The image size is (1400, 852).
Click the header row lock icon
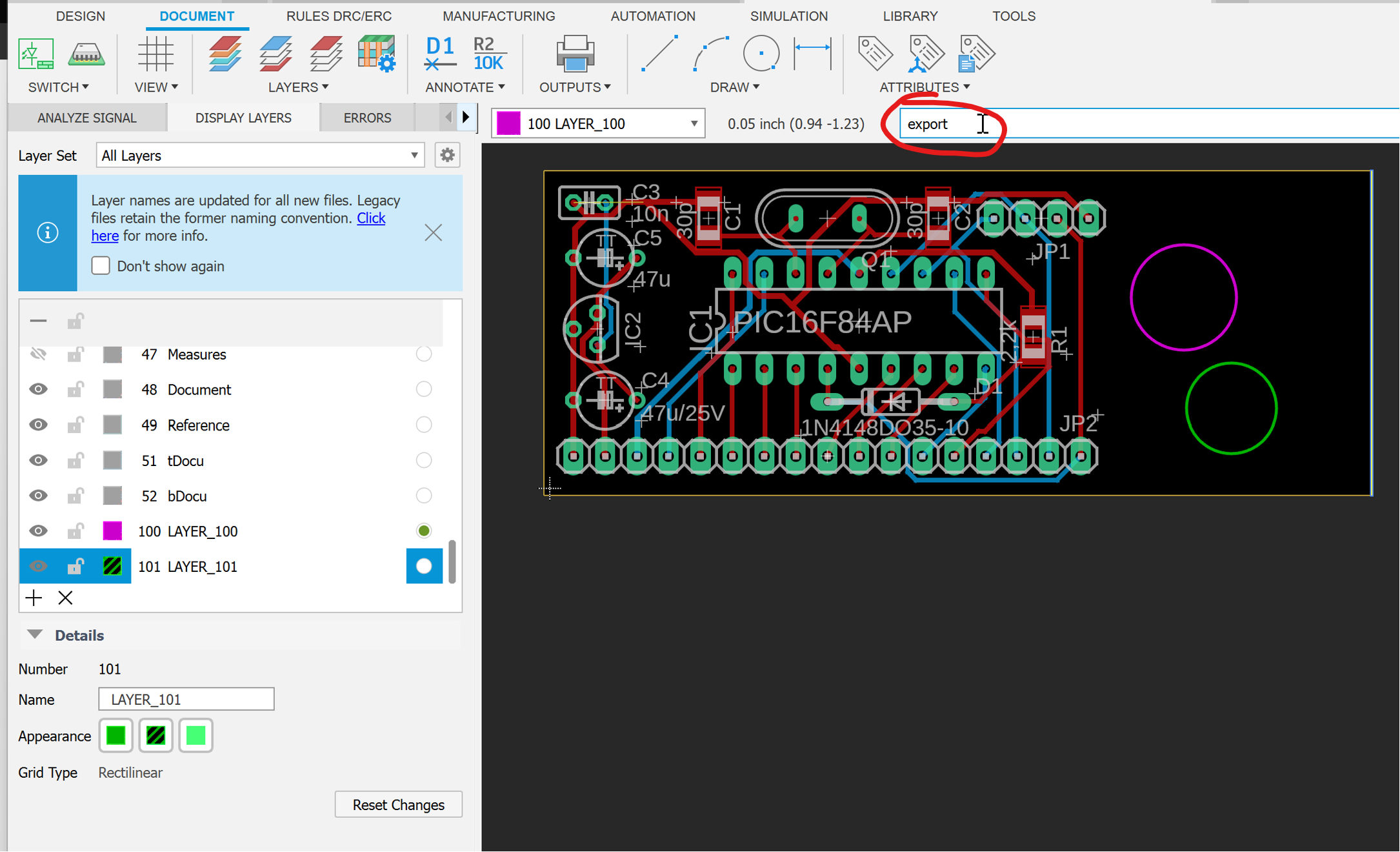tap(75, 321)
